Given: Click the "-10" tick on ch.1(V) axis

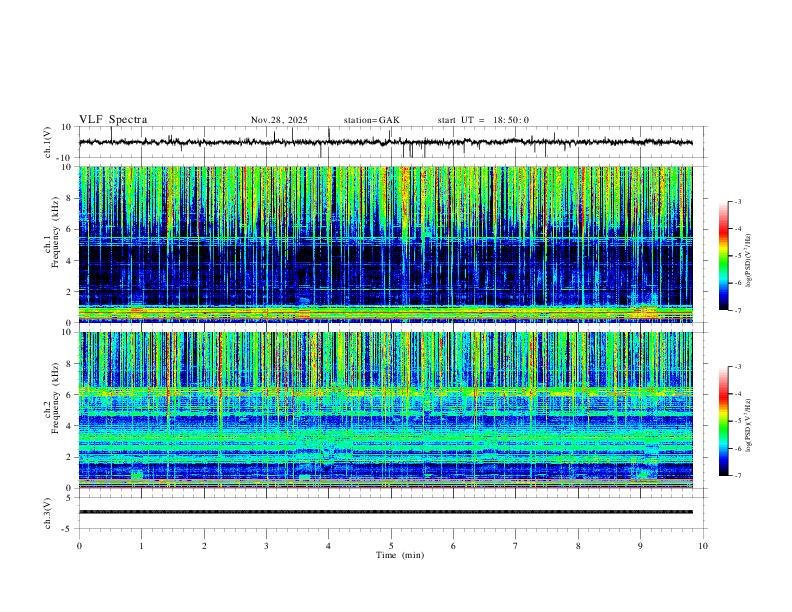Looking at the screenshot, I should point(66,158).
